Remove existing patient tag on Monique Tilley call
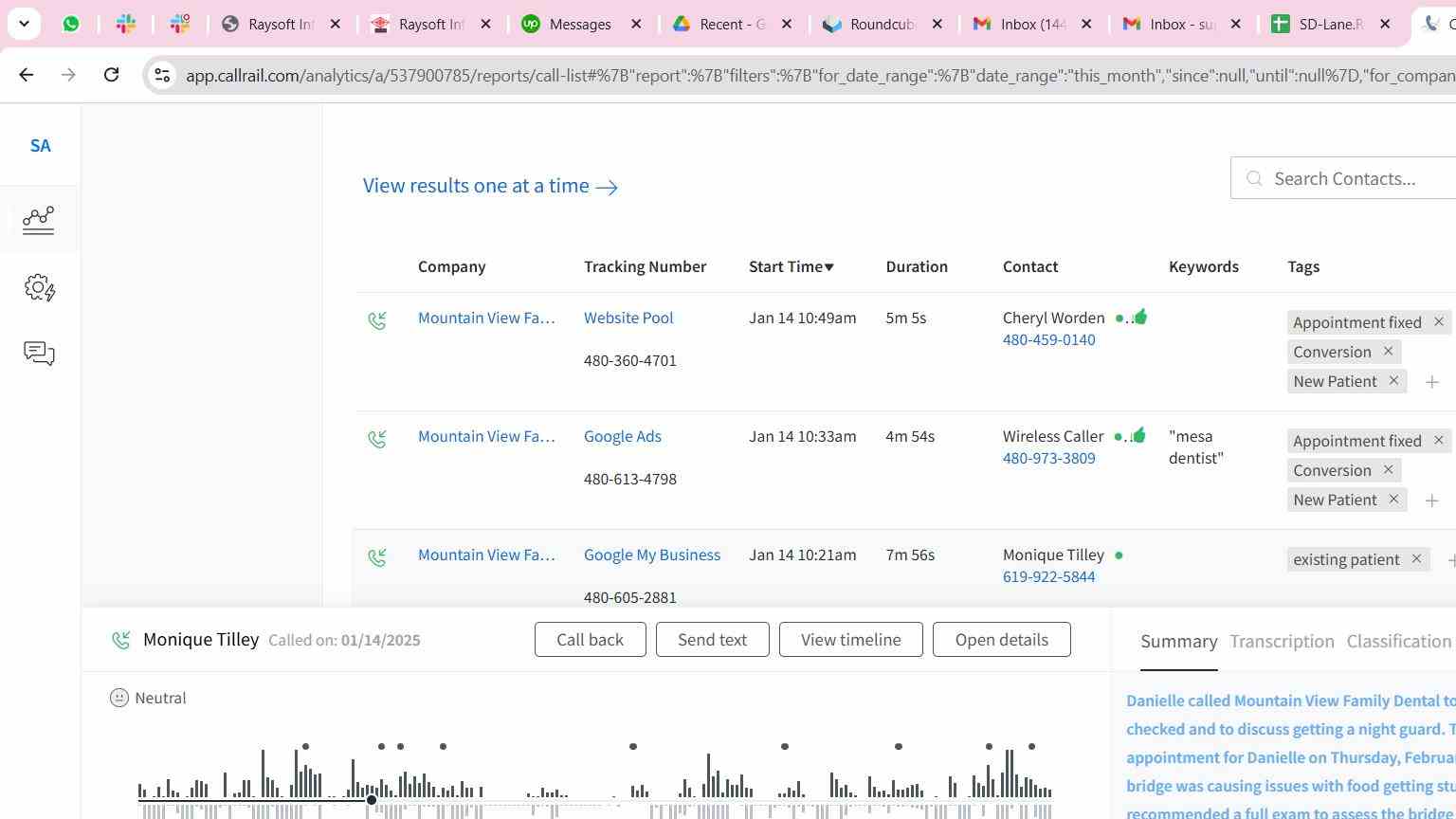The width and height of the screenshot is (1456, 819). 1416,559
